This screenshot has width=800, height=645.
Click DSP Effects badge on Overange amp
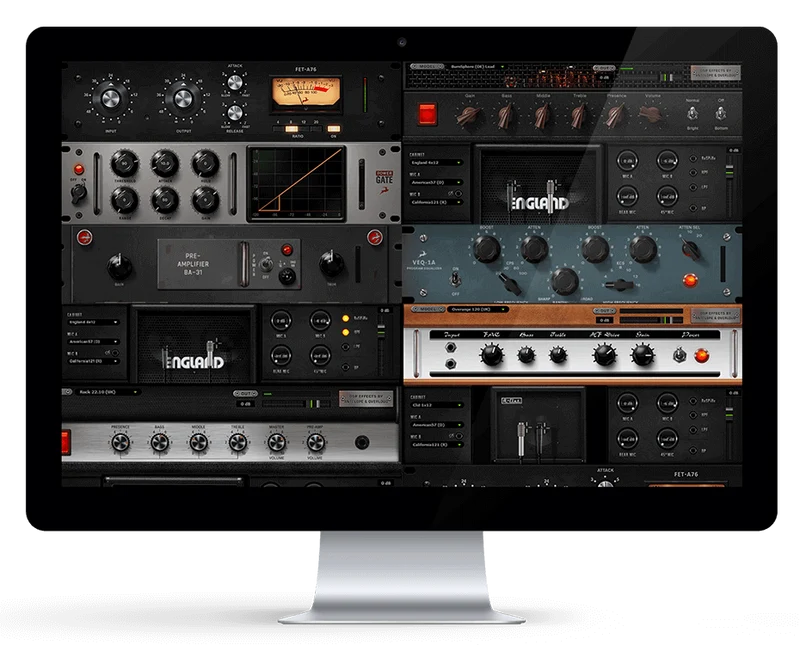(x=715, y=316)
